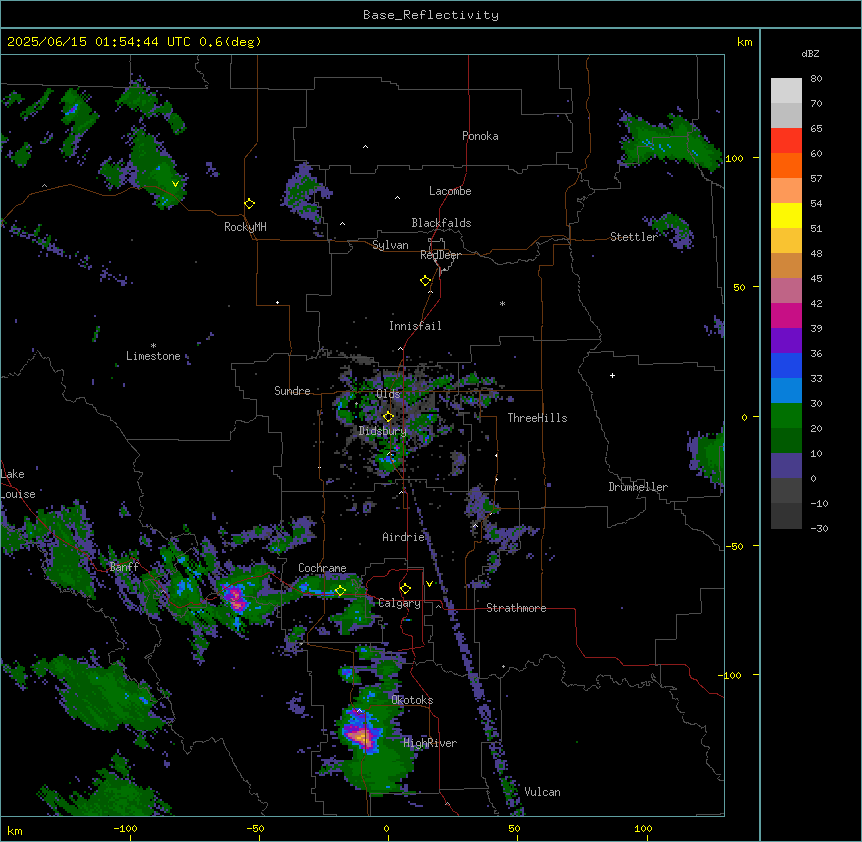The height and width of the screenshot is (842, 862).
Task: Select the magenta 39-42 dBZ legend swatch
Action: [786, 315]
